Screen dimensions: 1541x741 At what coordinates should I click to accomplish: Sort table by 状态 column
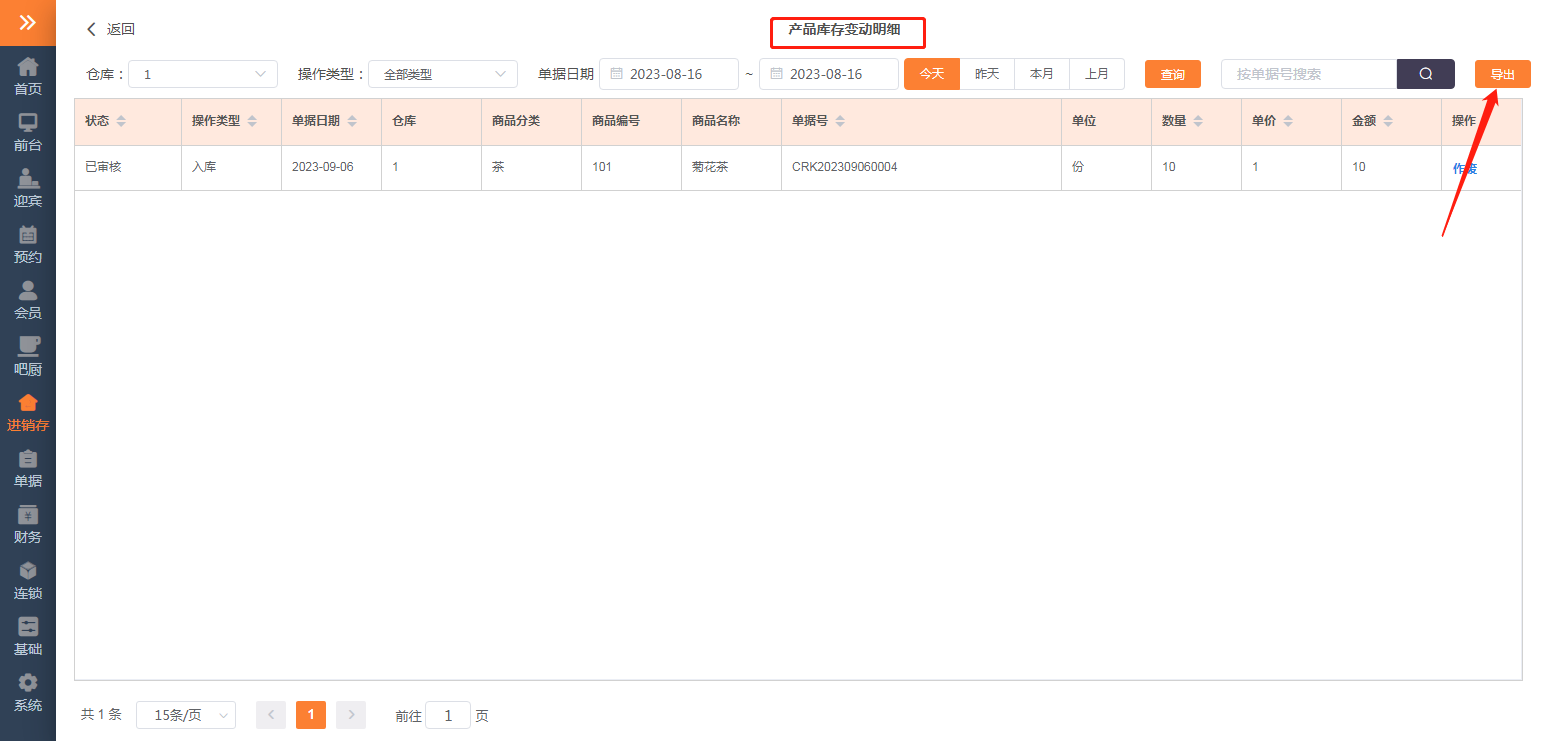121,121
